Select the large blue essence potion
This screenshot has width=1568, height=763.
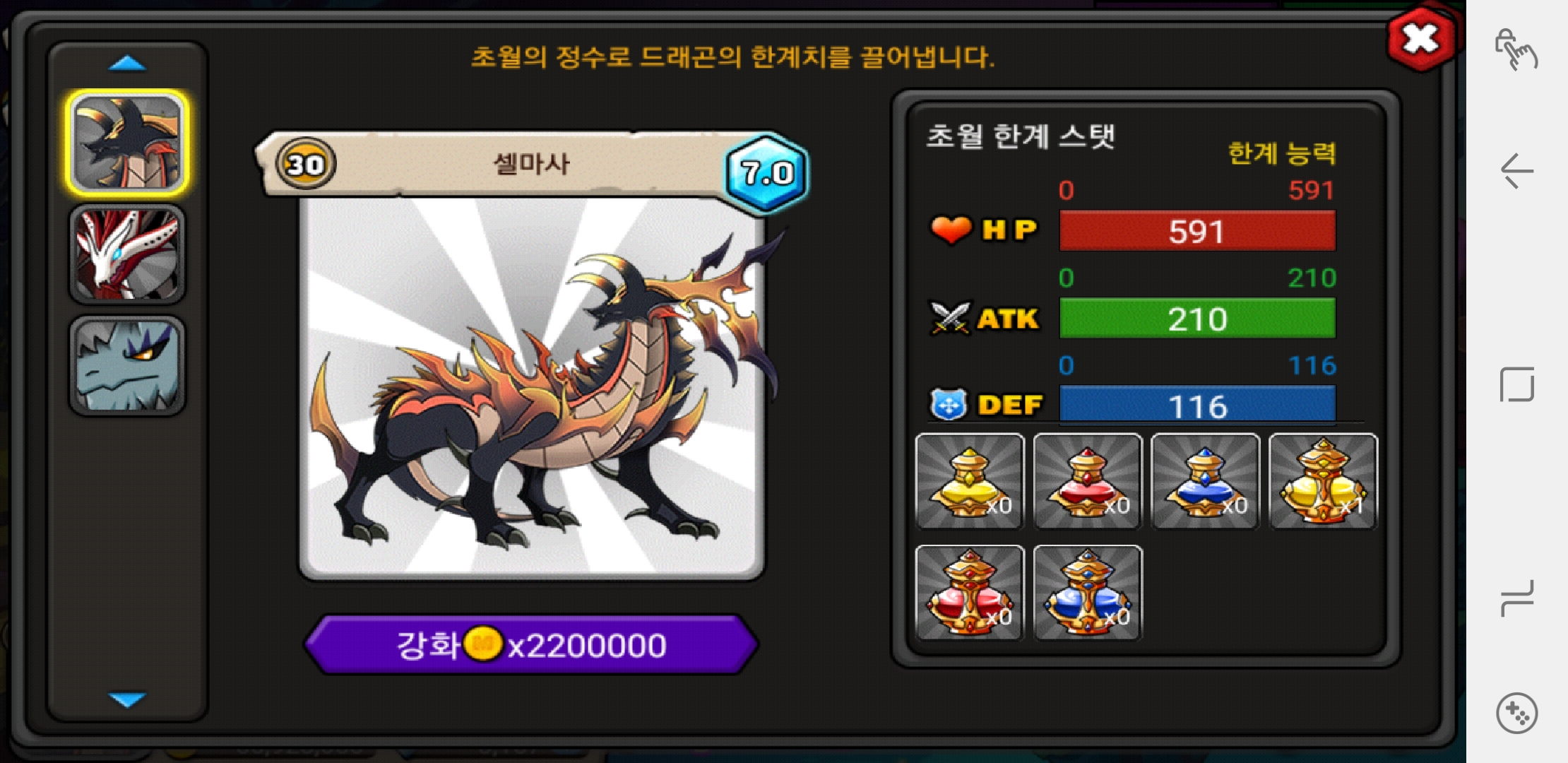coord(1088,593)
